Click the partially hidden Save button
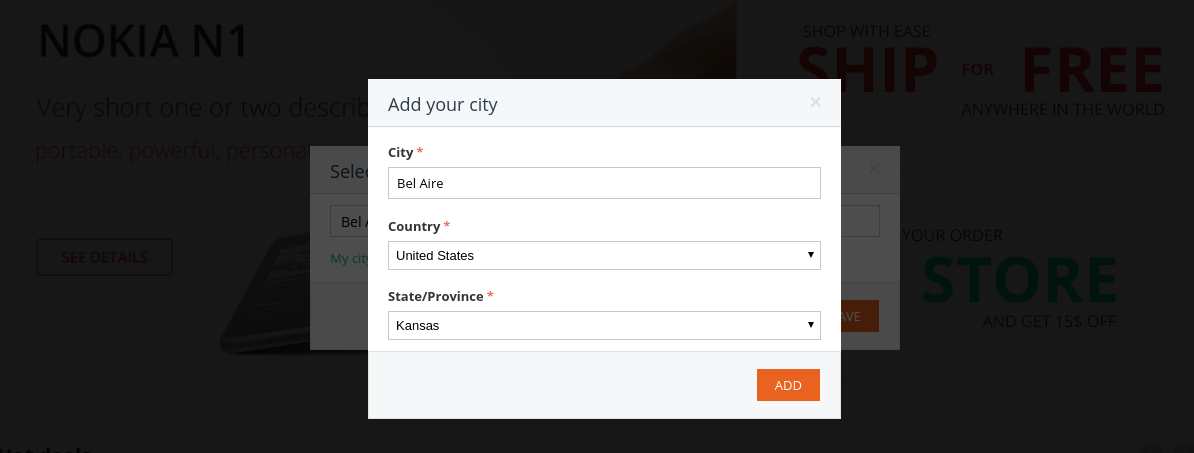Screen dimensions: 1194x453 coord(859,316)
